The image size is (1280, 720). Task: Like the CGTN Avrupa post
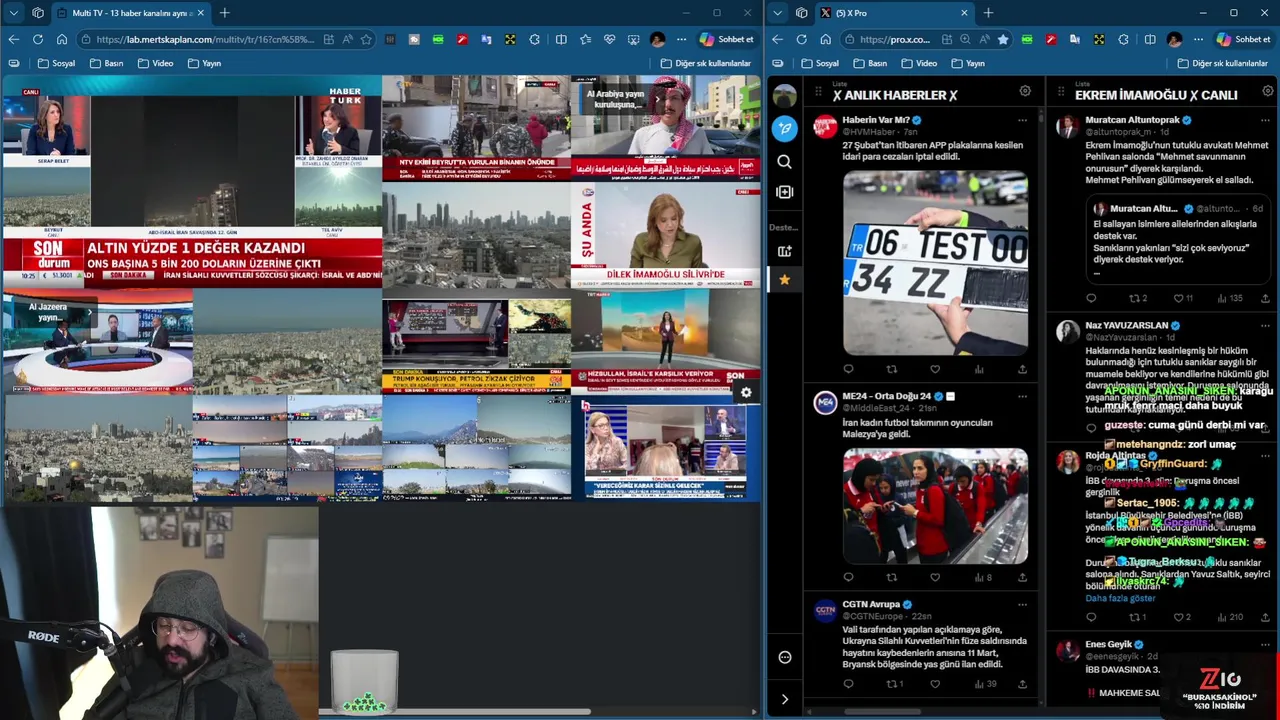pos(935,684)
